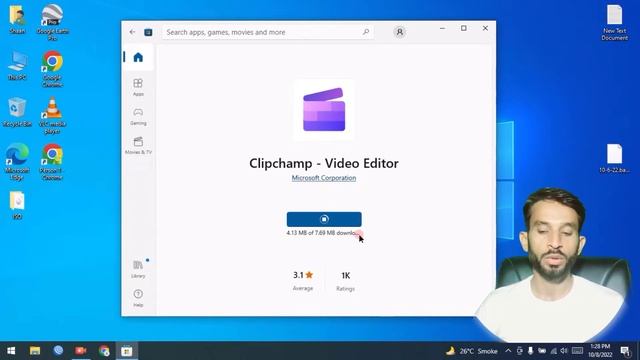Viewport: 640px width, 360px height.
Task: Select the This PC desktop icon
Action: click(x=17, y=65)
